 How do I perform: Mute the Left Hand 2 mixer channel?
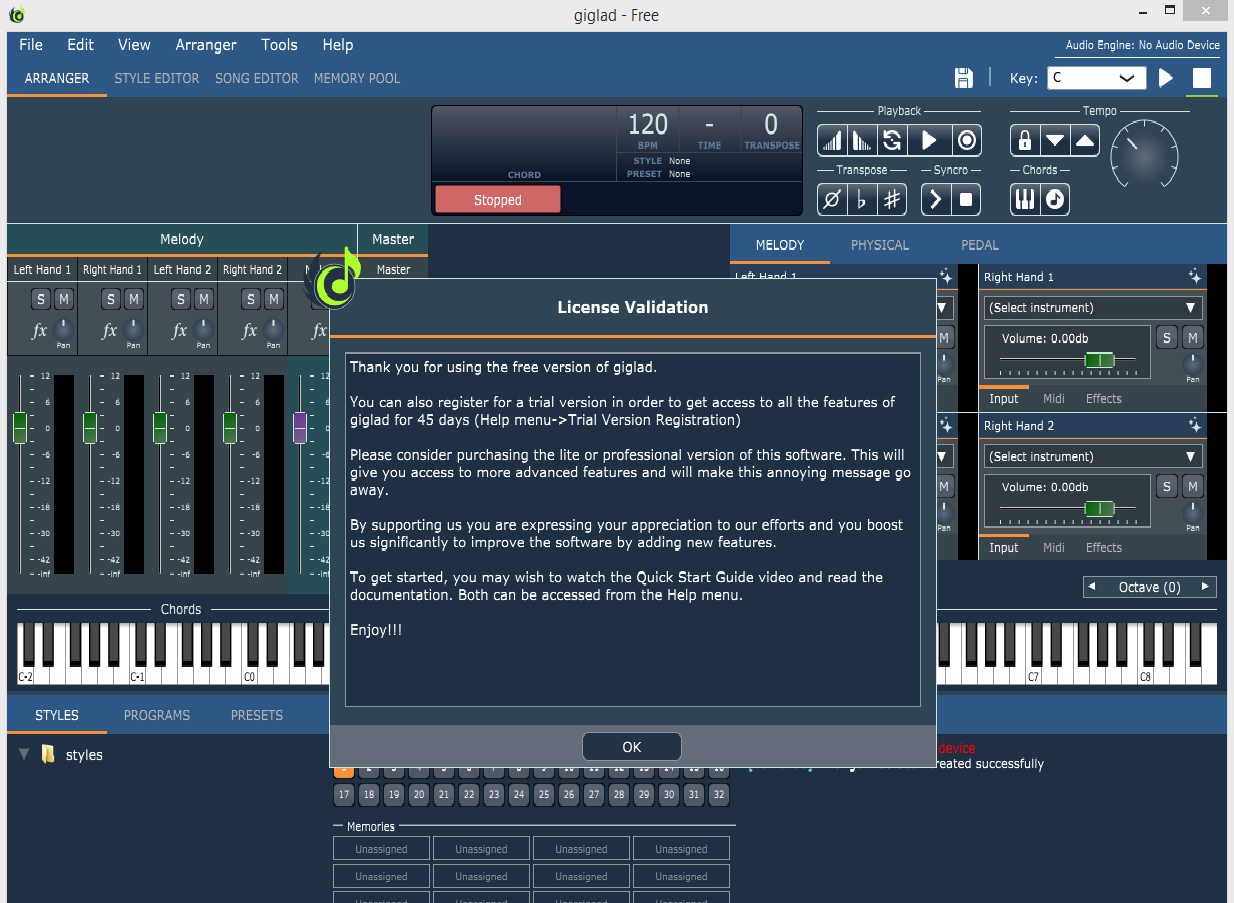[204, 299]
